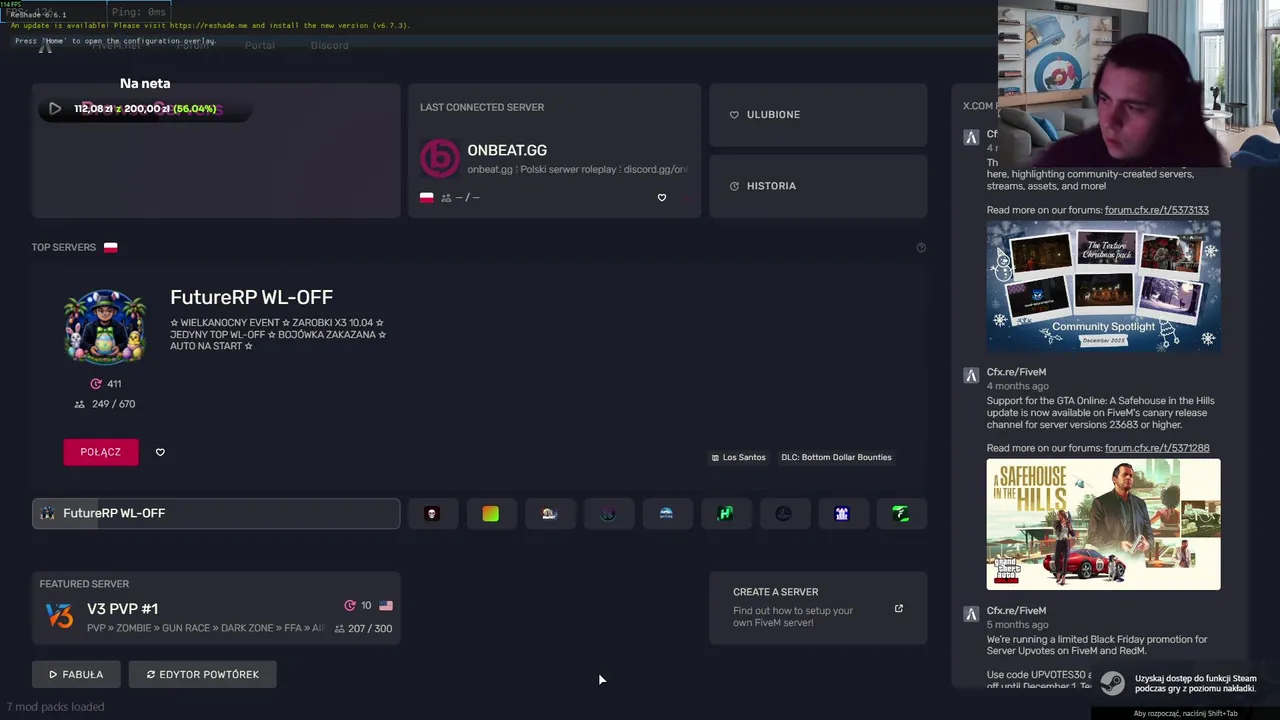The height and width of the screenshot is (720, 1280).
Task: Open the Safehouse in the Hills image
Action: [1104, 524]
